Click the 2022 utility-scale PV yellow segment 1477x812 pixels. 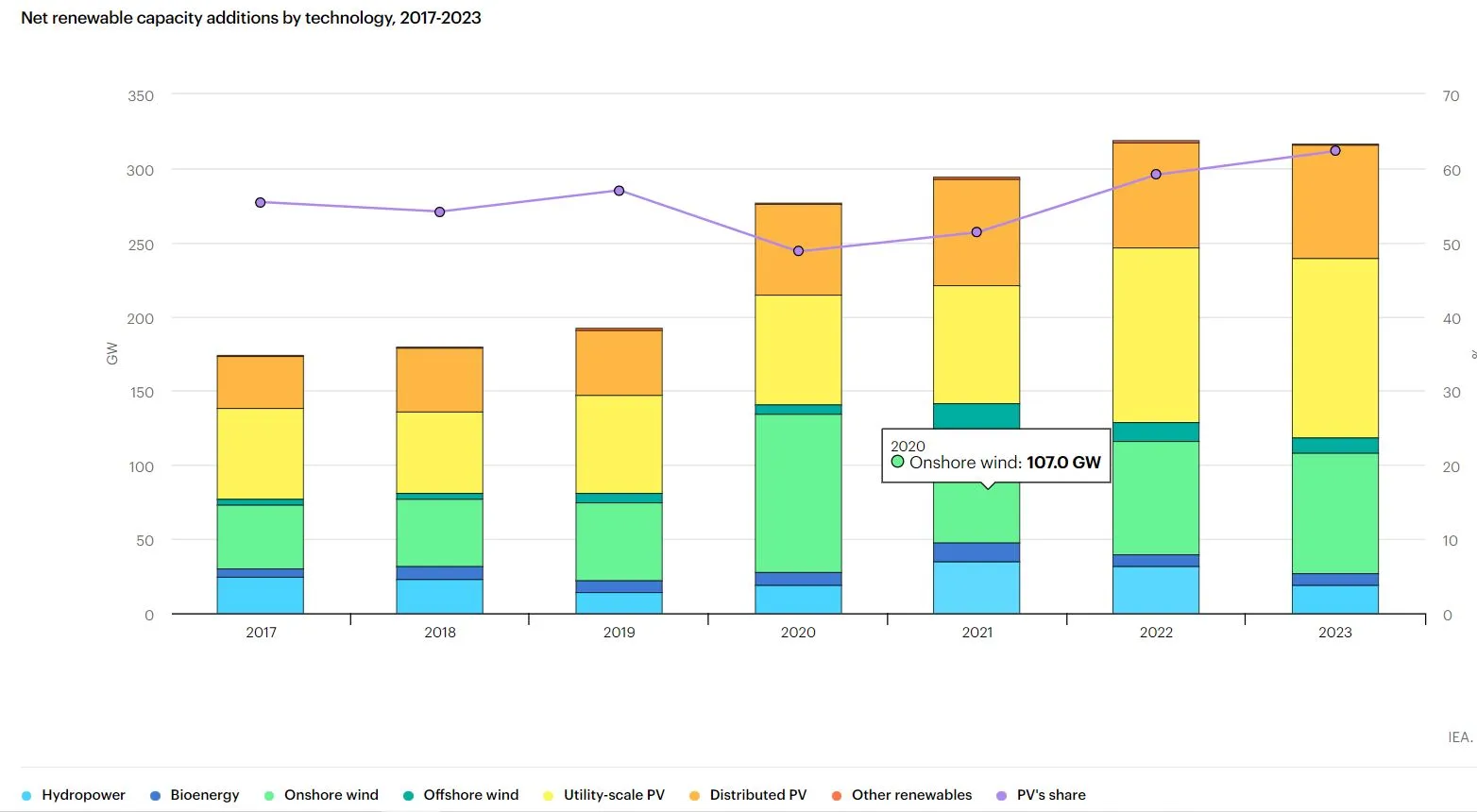pyautogui.click(x=1156, y=335)
